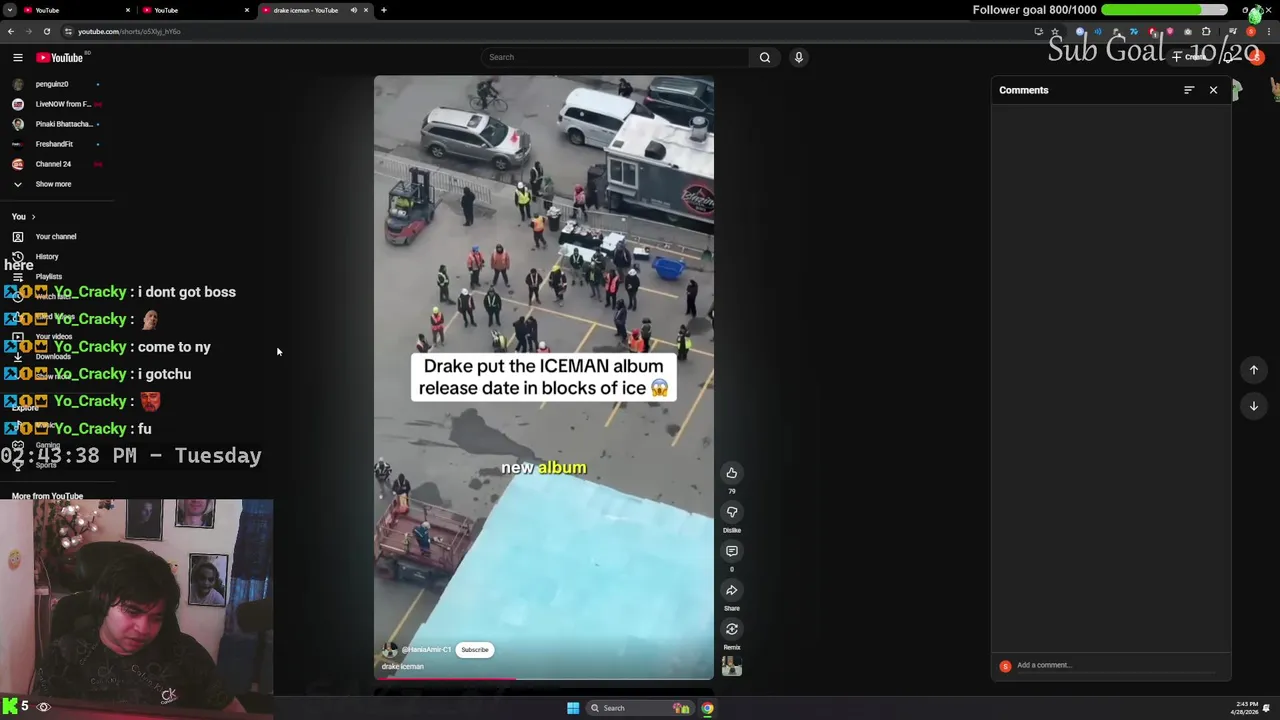Reload the page in browser toolbar

tap(46, 31)
